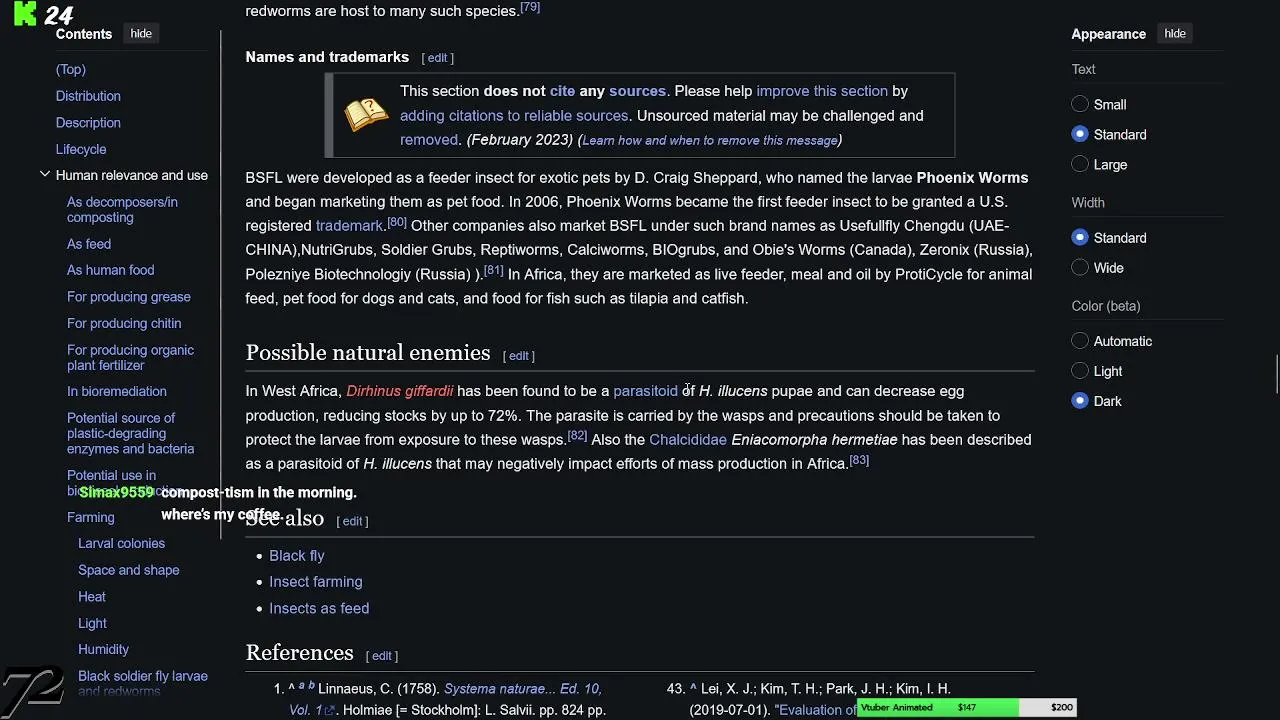The image size is (1280, 720).
Task: Select Wide width option
Action: click(1080, 268)
